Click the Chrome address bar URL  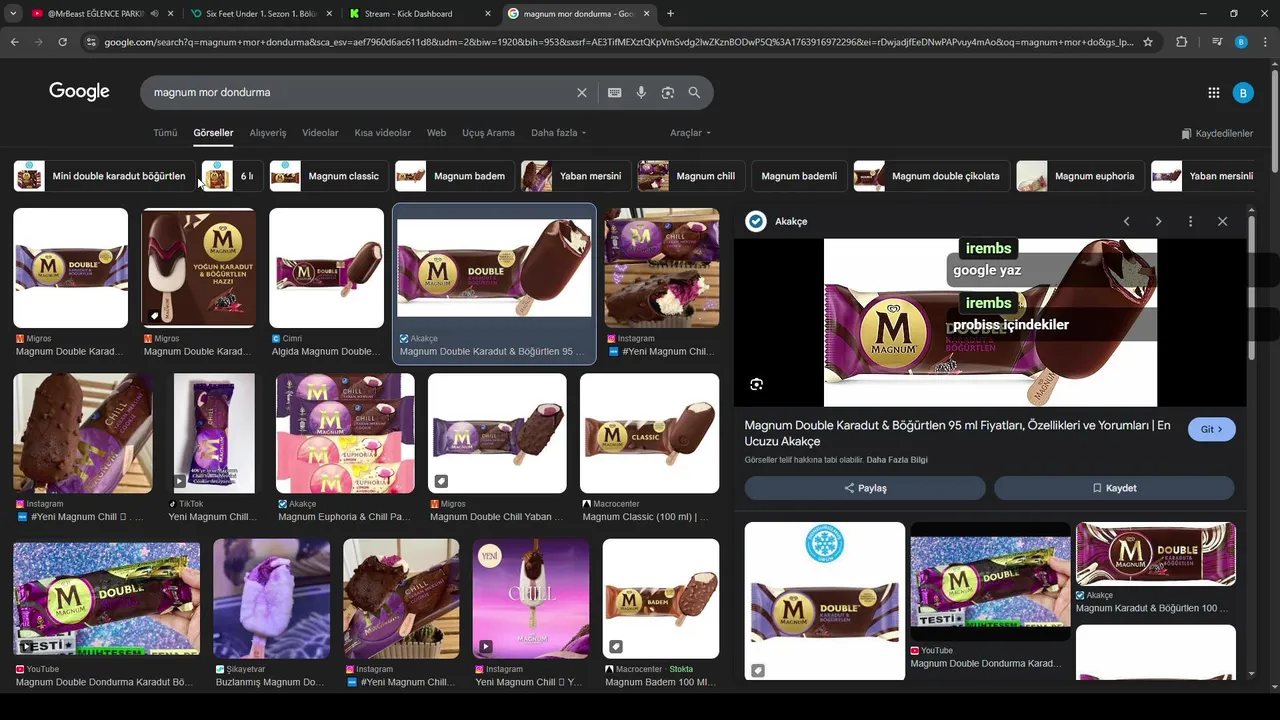(x=618, y=42)
